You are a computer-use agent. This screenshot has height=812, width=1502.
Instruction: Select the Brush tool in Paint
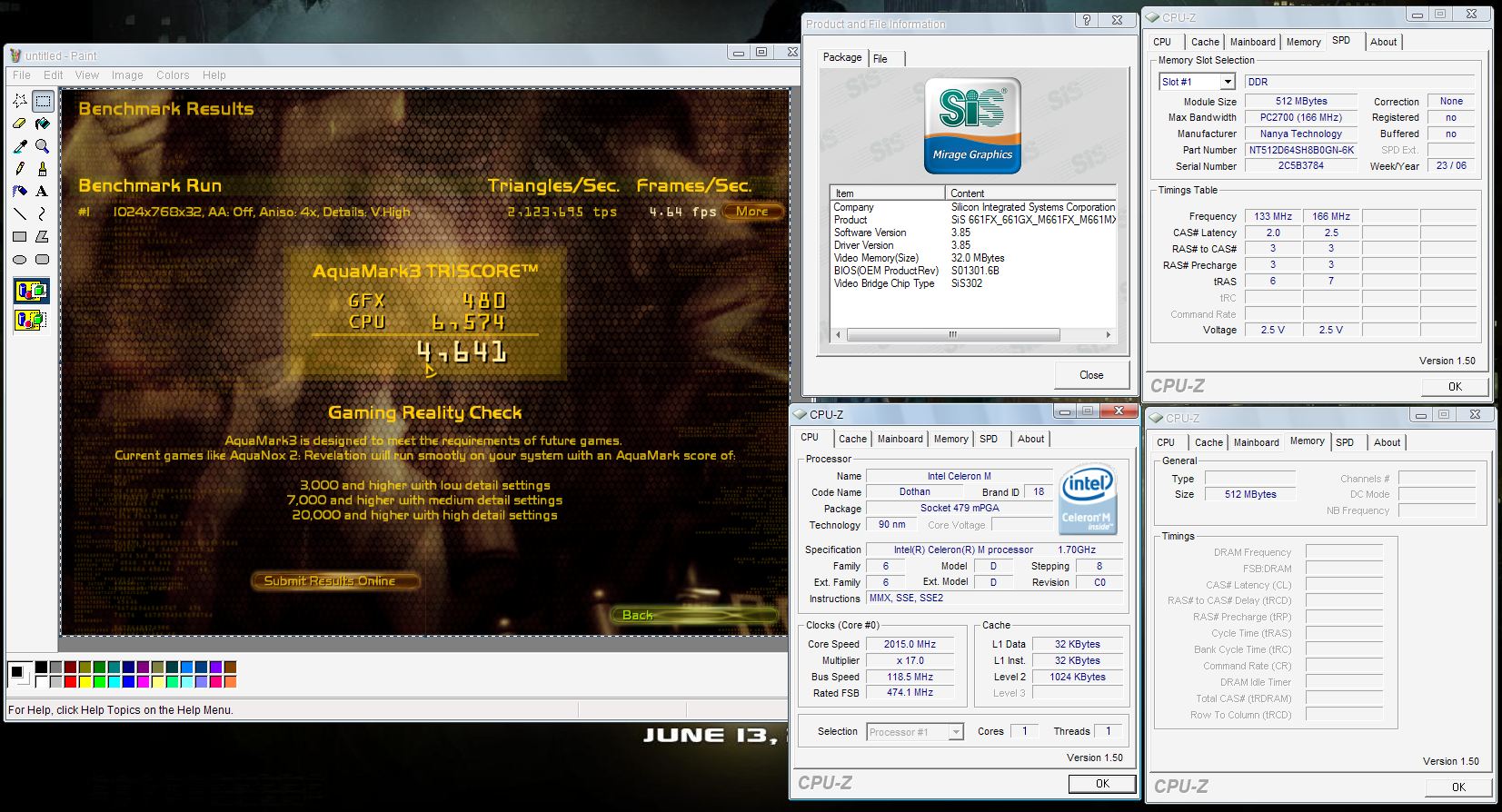click(42, 169)
